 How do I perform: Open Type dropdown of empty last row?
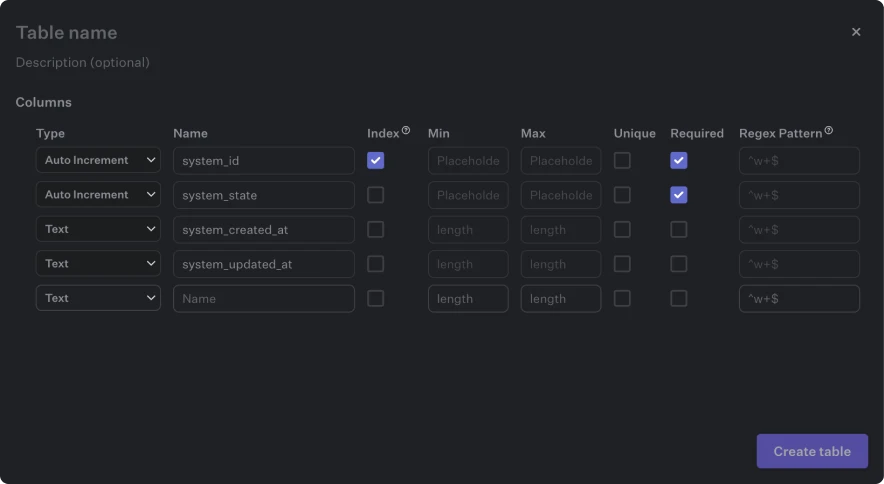(x=98, y=298)
